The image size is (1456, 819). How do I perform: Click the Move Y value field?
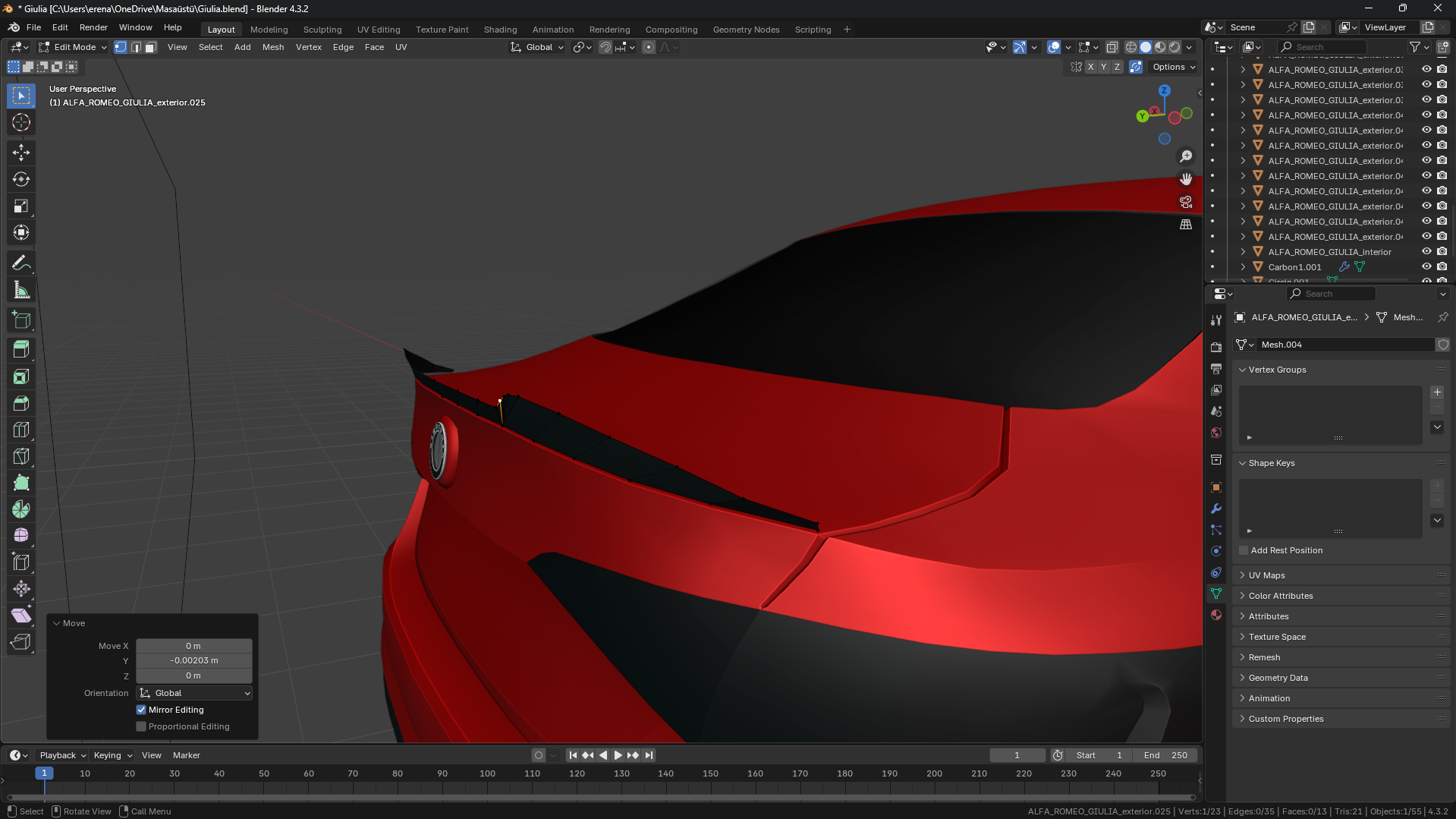coord(193,660)
